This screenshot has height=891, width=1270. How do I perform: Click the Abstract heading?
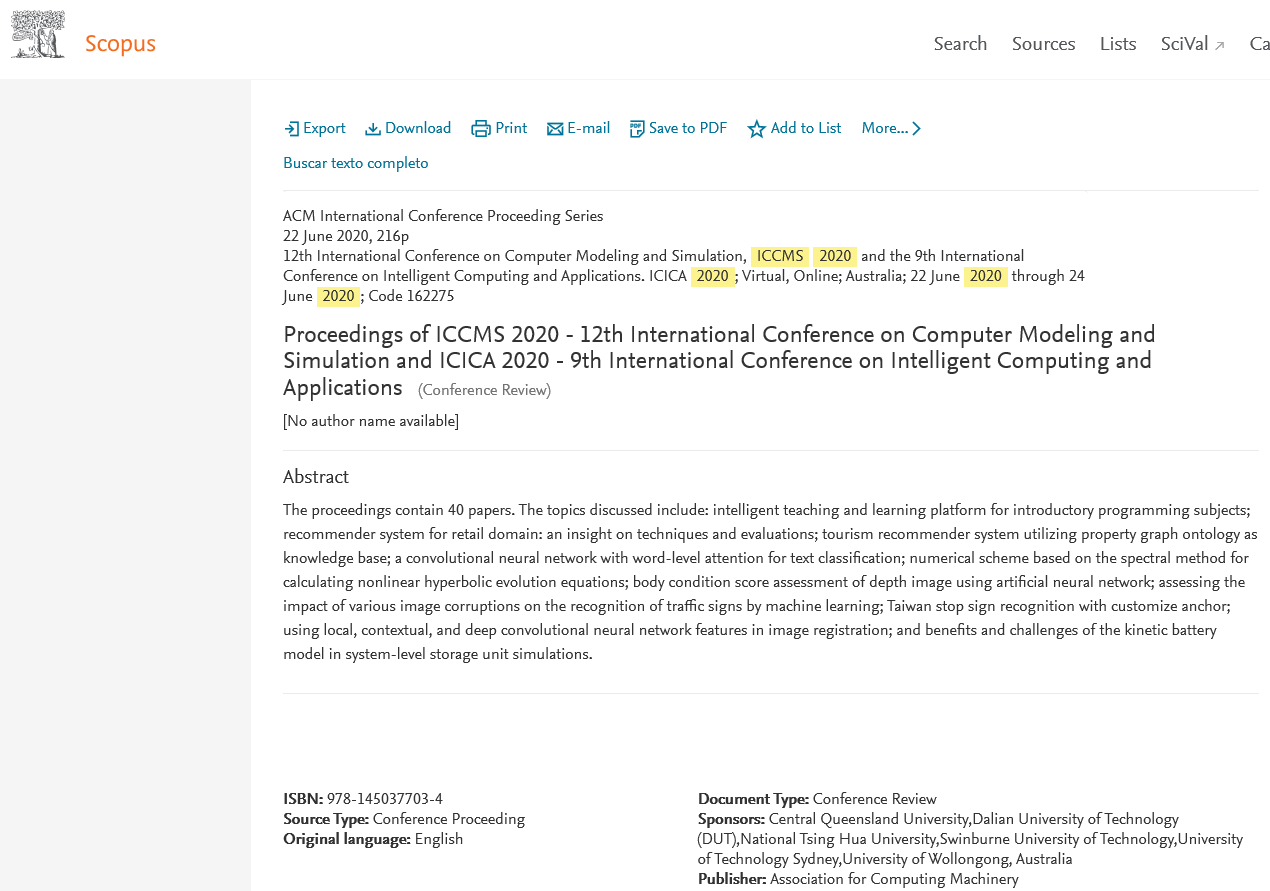(x=316, y=477)
